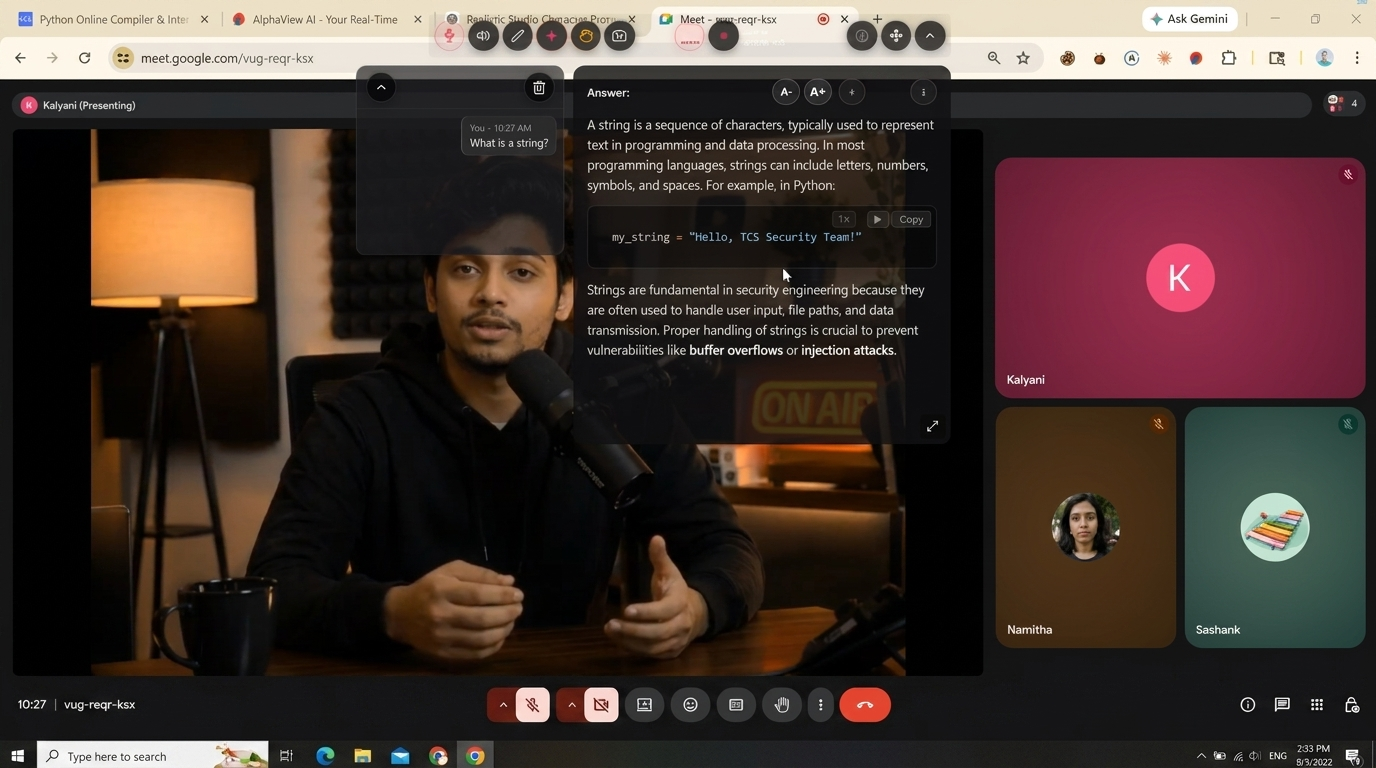Click the Windows Start button
This screenshot has height=768, width=1376.
(17, 756)
